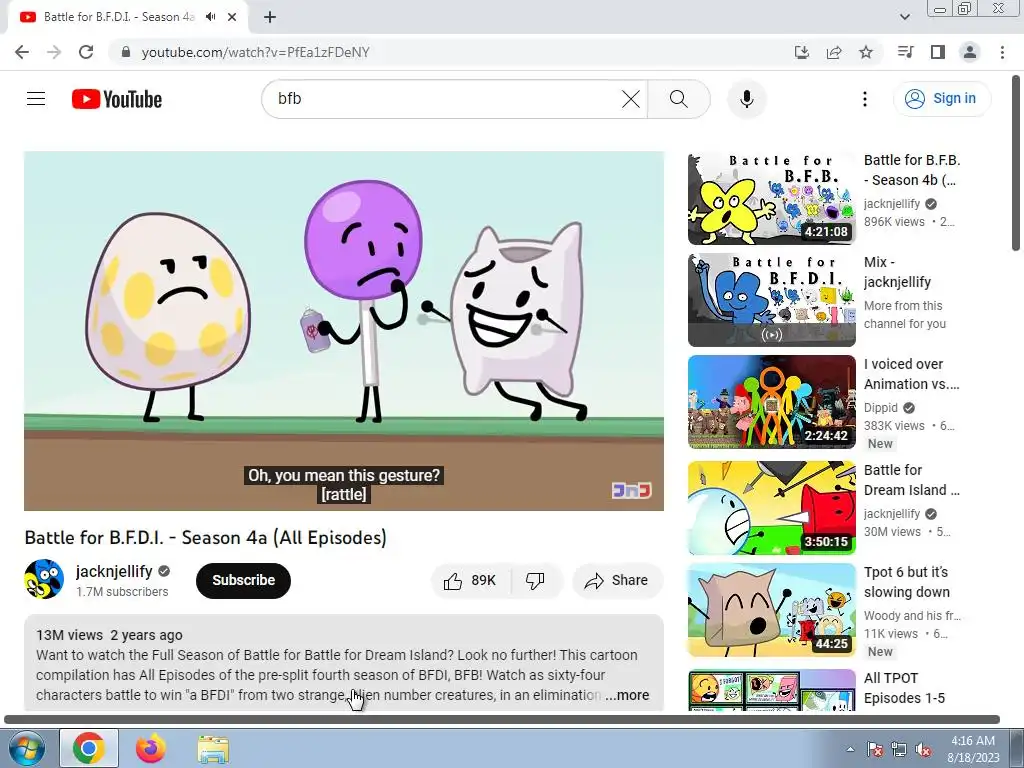
Task: Show hidden tray icons arrow
Action: (850, 749)
